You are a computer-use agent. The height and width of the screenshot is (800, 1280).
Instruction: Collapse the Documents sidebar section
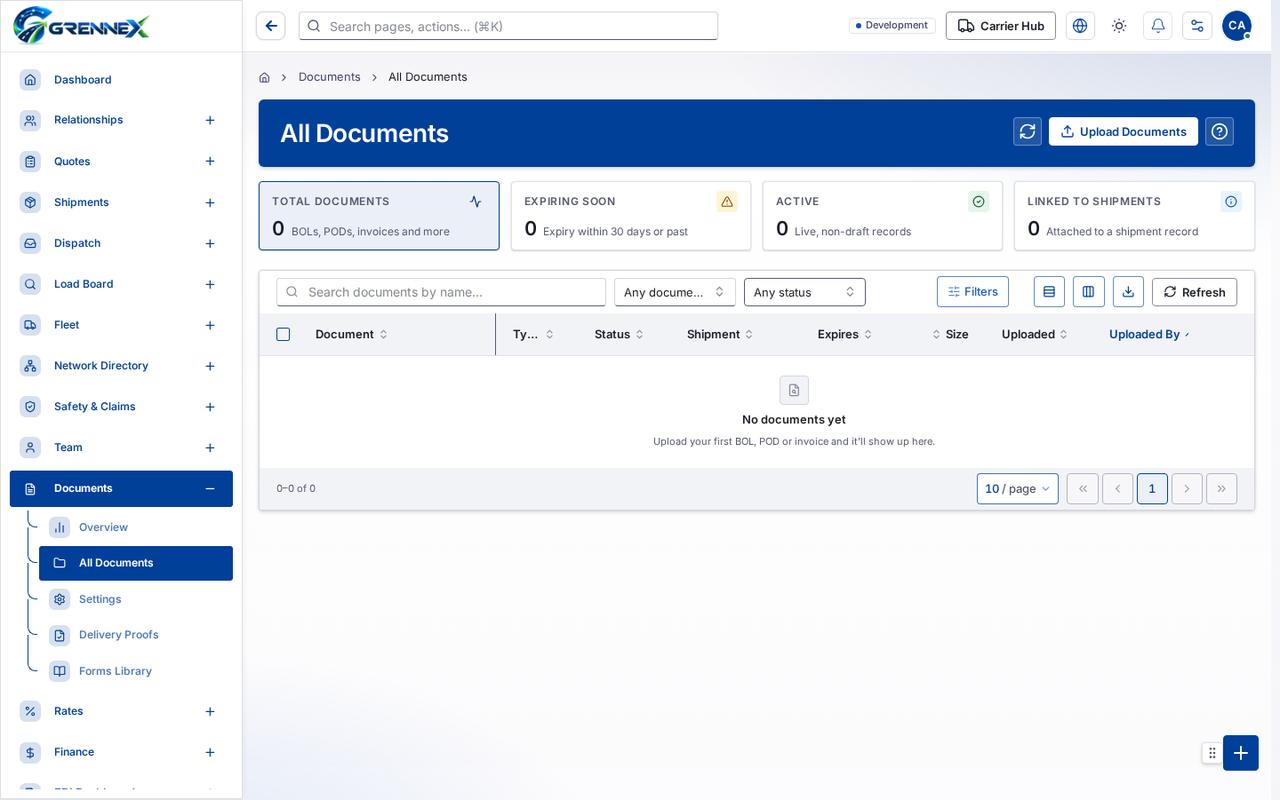click(210, 489)
